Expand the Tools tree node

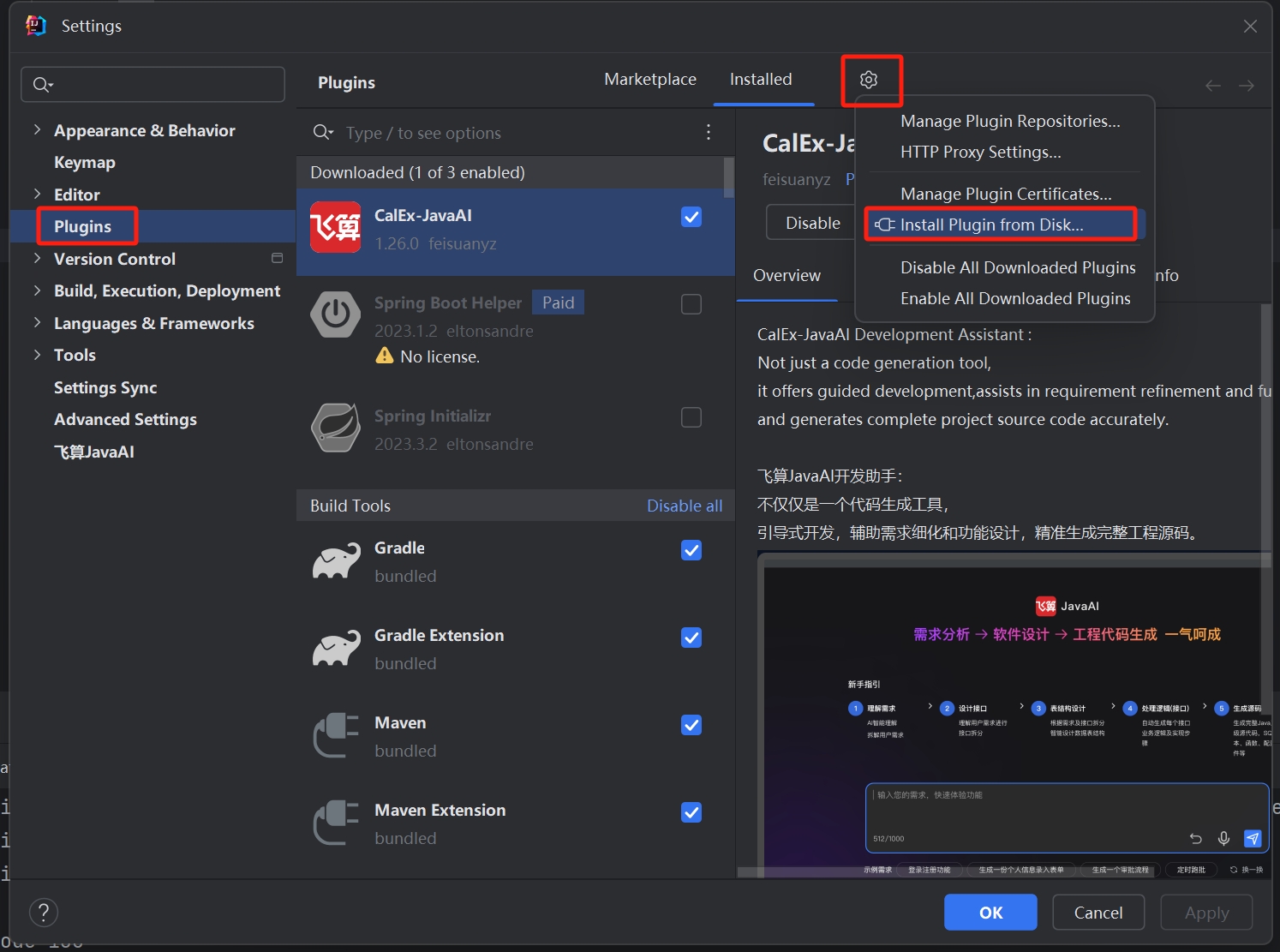pyautogui.click(x=37, y=355)
